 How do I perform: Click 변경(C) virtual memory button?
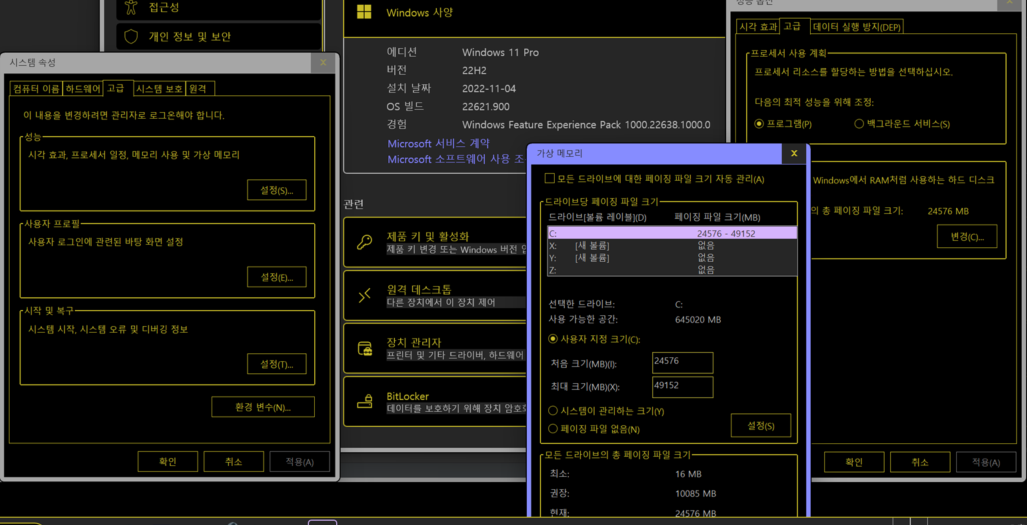point(967,236)
